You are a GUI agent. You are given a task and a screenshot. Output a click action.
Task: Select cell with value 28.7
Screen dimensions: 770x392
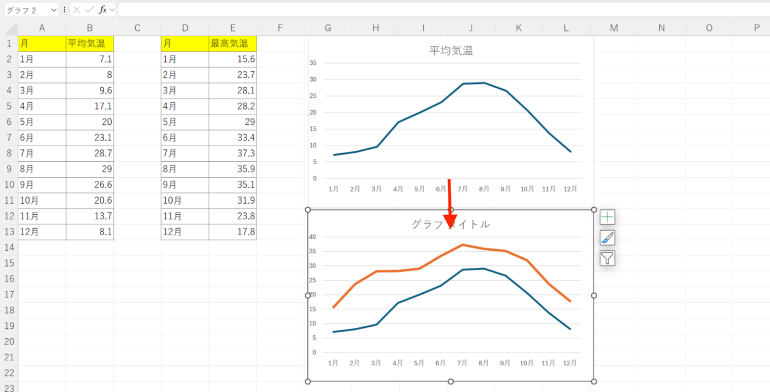pos(89,154)
